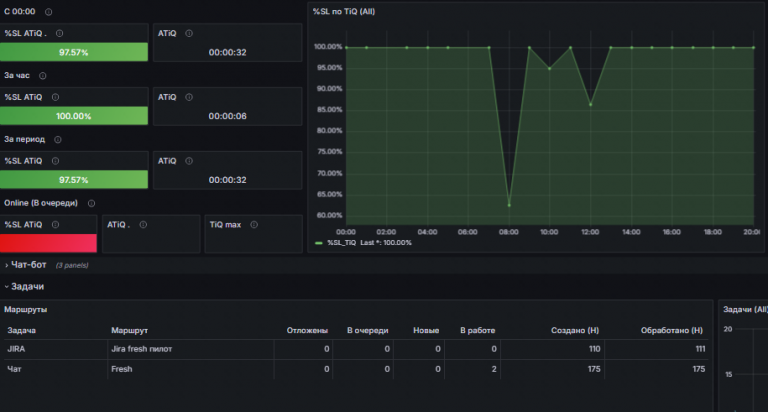Viewport: 768px width, 412px height.
Task: Open the "%SL по TiQ (All)" panel title menu
Action: click(x=344, y=11)
